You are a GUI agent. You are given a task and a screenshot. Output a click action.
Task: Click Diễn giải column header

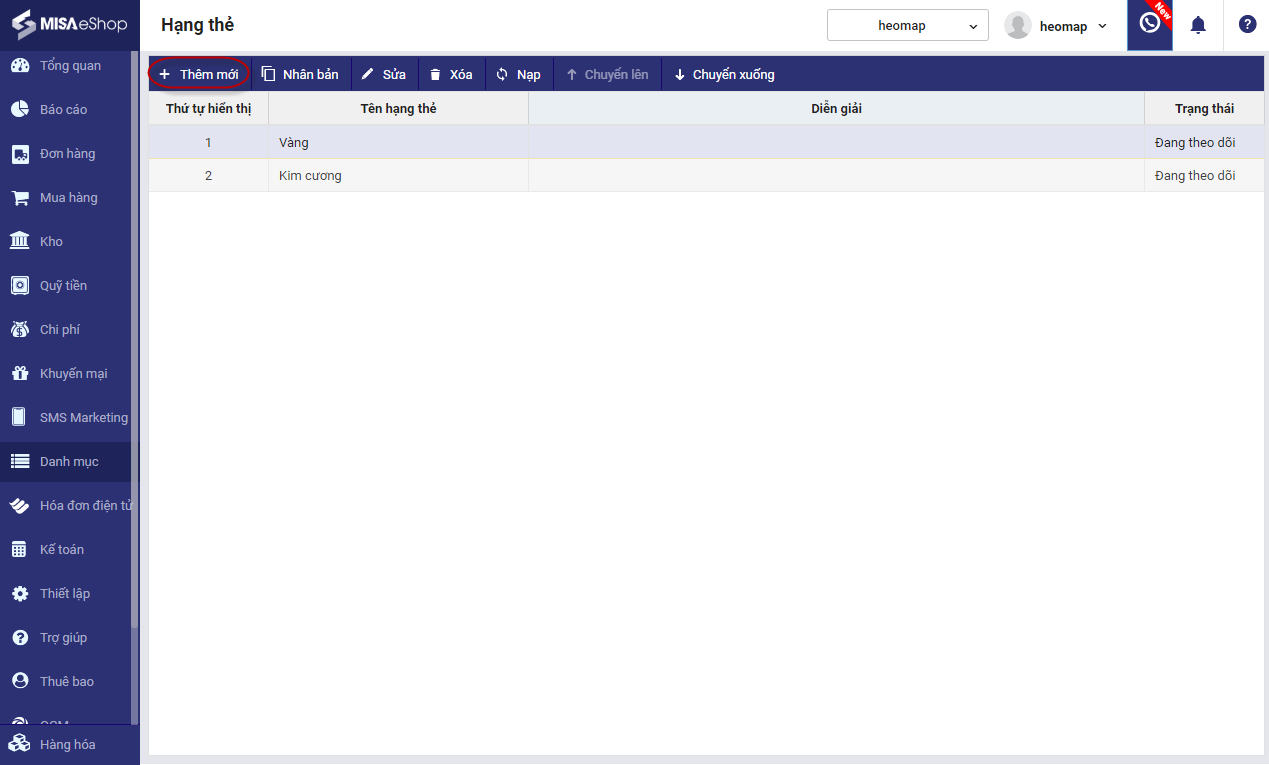(836, 108)
